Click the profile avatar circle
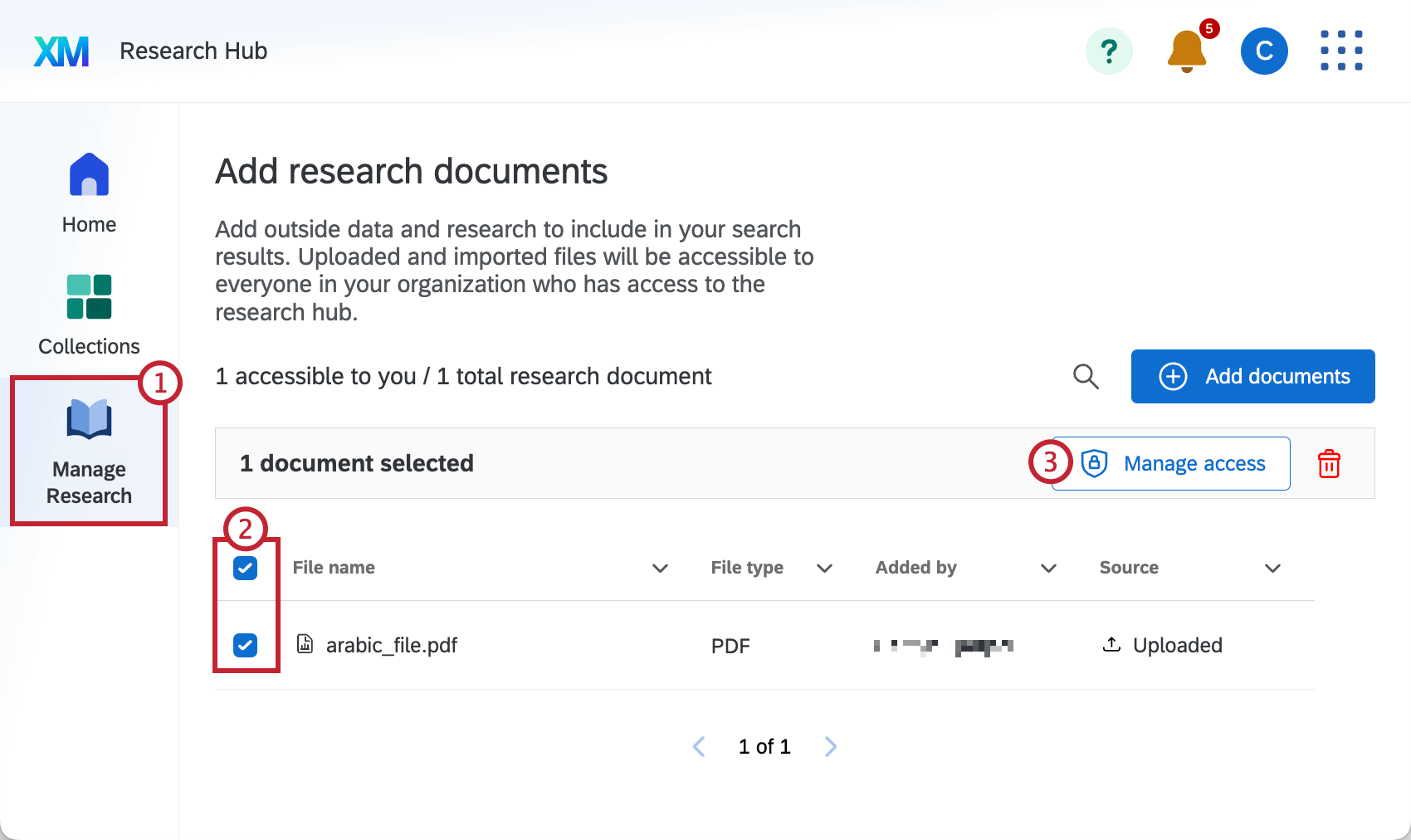The height and width of the screenshot is (840, 1411). pos(1264,51)
